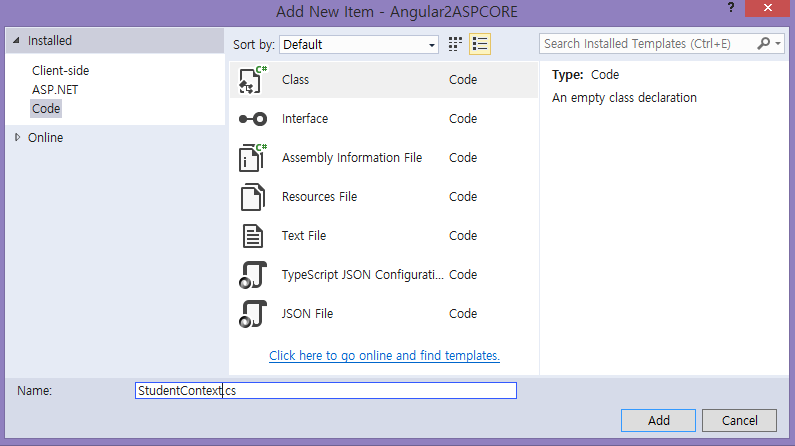795x446 pixels.
Task: Click the Code type cell in Text File row
Action: coord(463,236)
